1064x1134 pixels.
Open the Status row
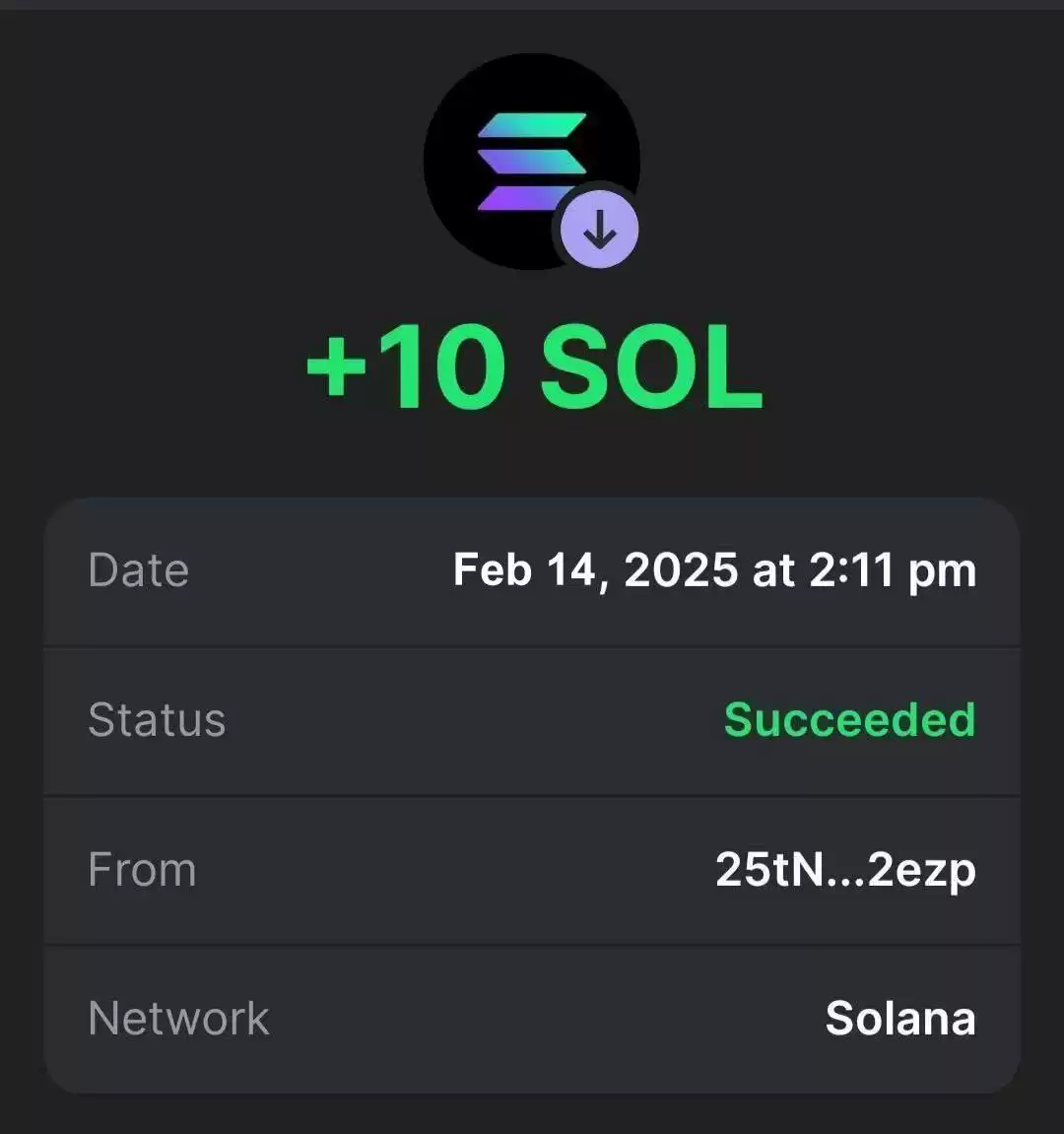(532, 721)
